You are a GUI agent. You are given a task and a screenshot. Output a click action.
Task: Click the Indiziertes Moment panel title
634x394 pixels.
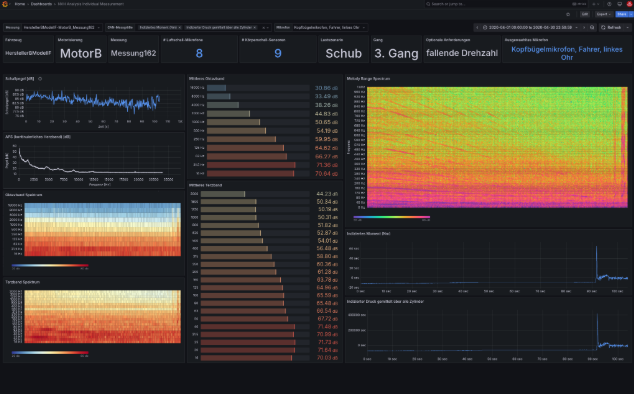368,234
